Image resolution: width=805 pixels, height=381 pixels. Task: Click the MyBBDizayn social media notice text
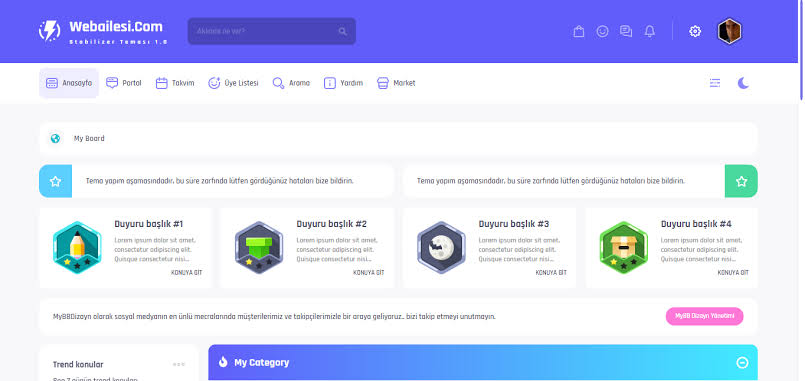274,317
